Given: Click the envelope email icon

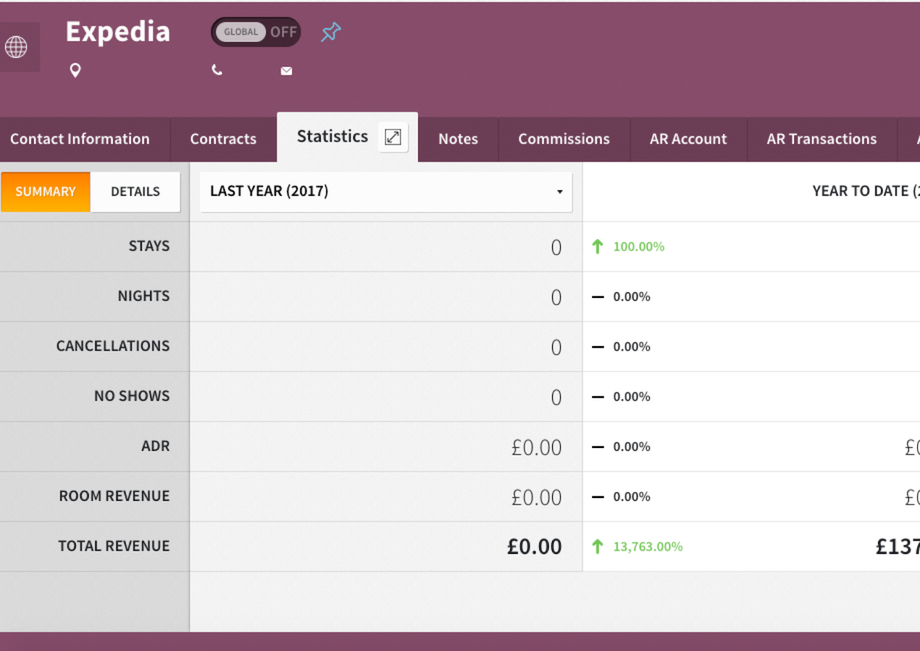Looking at the screenshot, I should [286, 71].
